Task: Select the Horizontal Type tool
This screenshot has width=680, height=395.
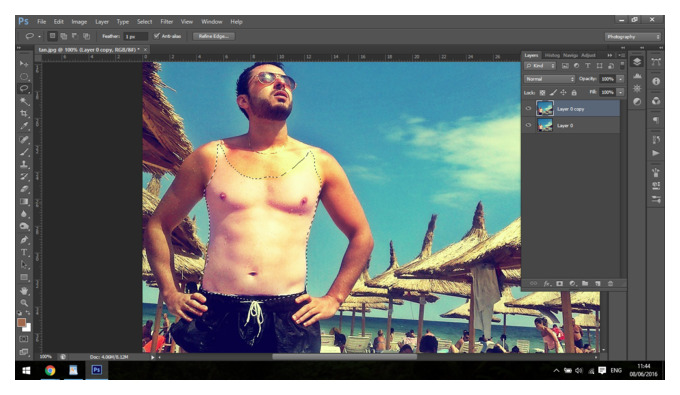Action: coord(23,252)
